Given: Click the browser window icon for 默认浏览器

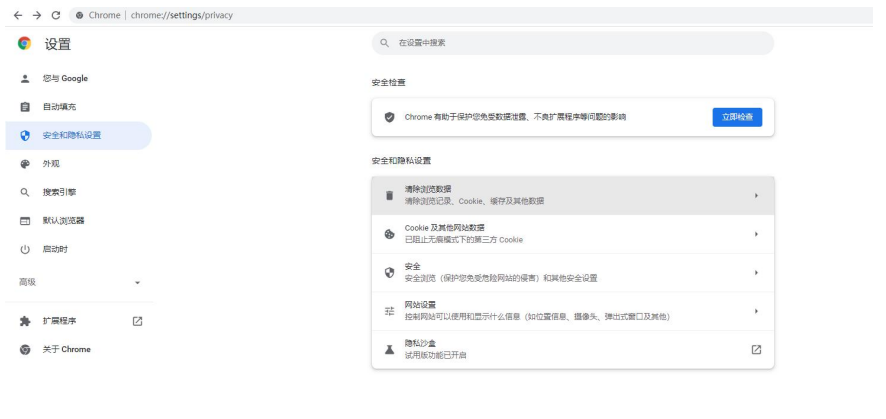Looking at the screenshot, I should pos(25,221).
